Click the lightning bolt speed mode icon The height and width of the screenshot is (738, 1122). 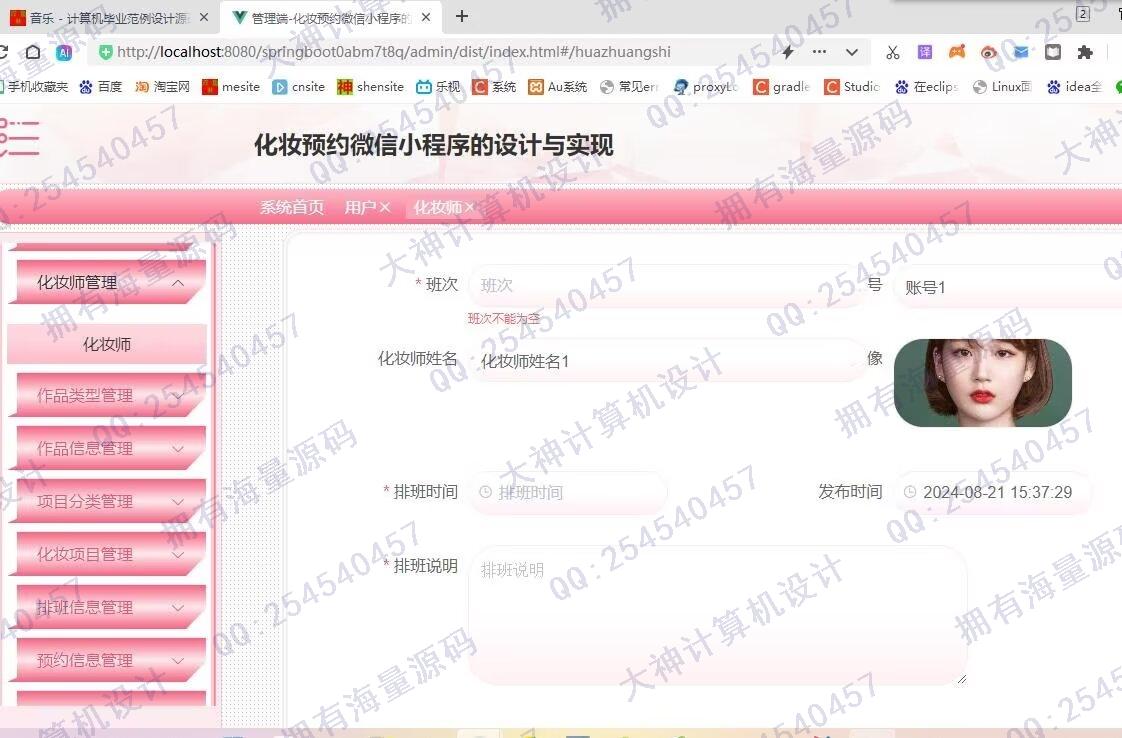(788, 52)
